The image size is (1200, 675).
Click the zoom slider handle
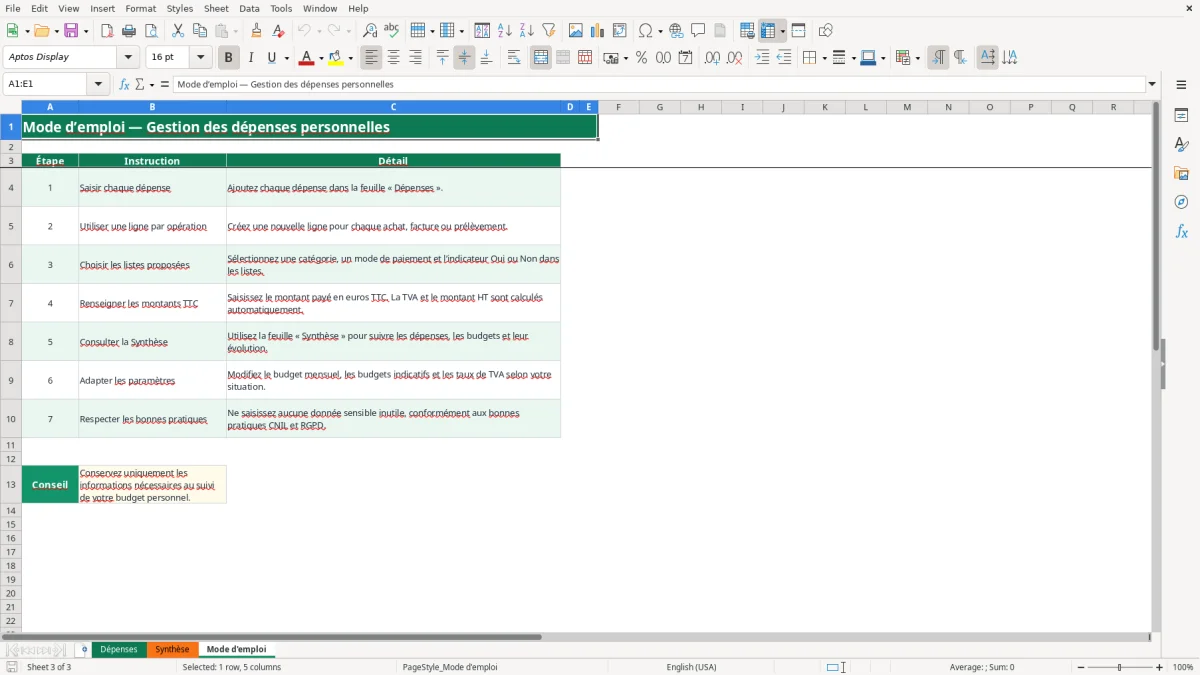coord(1120,667)
